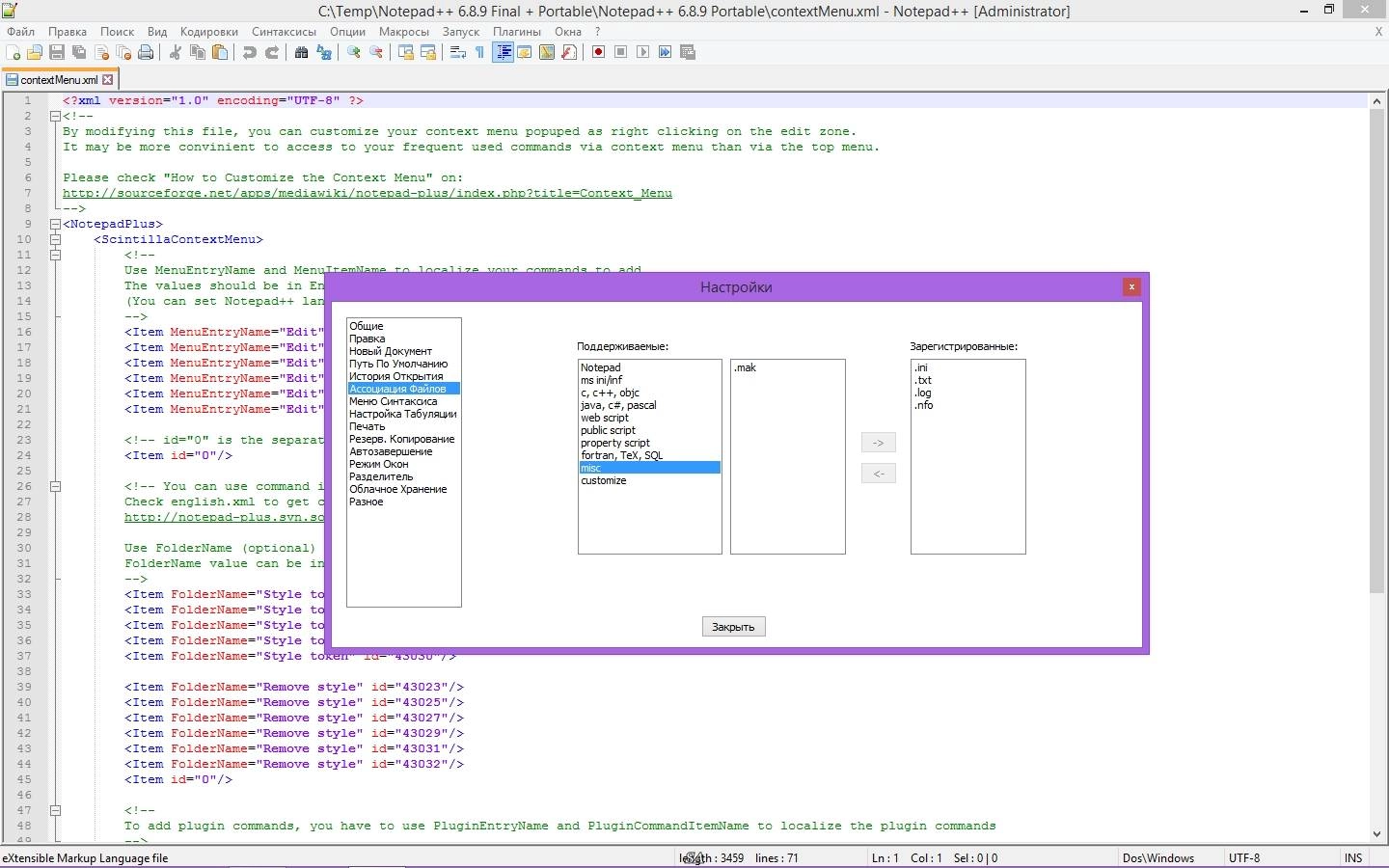
Task: Click scrollbar down arrow in editor
Action: click(x=1376, y=834)
